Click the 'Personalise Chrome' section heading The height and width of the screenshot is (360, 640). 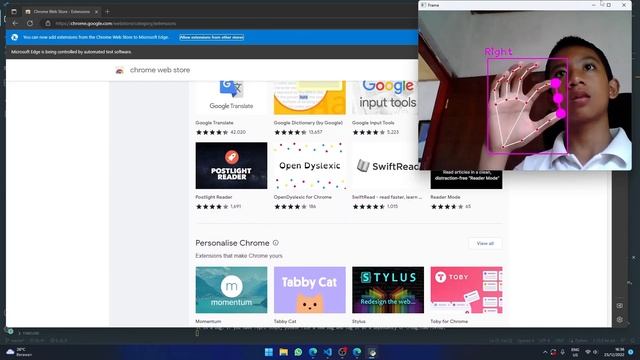pyautogui.click(x=232, y=243)
